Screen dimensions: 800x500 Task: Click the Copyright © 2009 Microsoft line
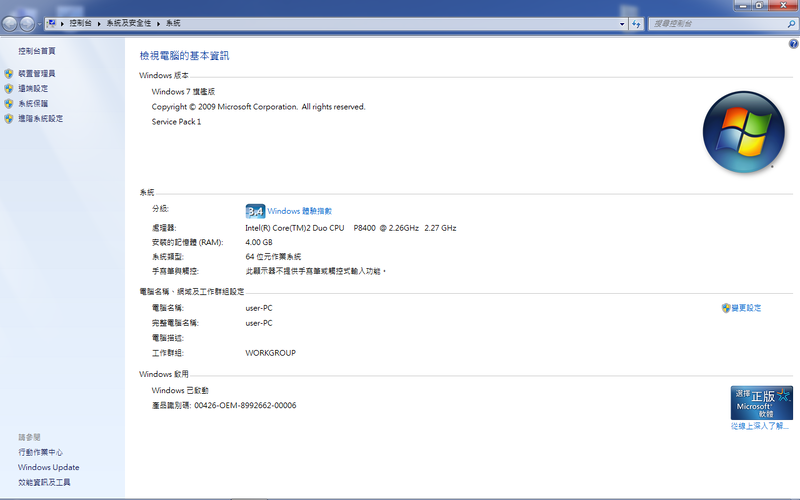point(258,107)
